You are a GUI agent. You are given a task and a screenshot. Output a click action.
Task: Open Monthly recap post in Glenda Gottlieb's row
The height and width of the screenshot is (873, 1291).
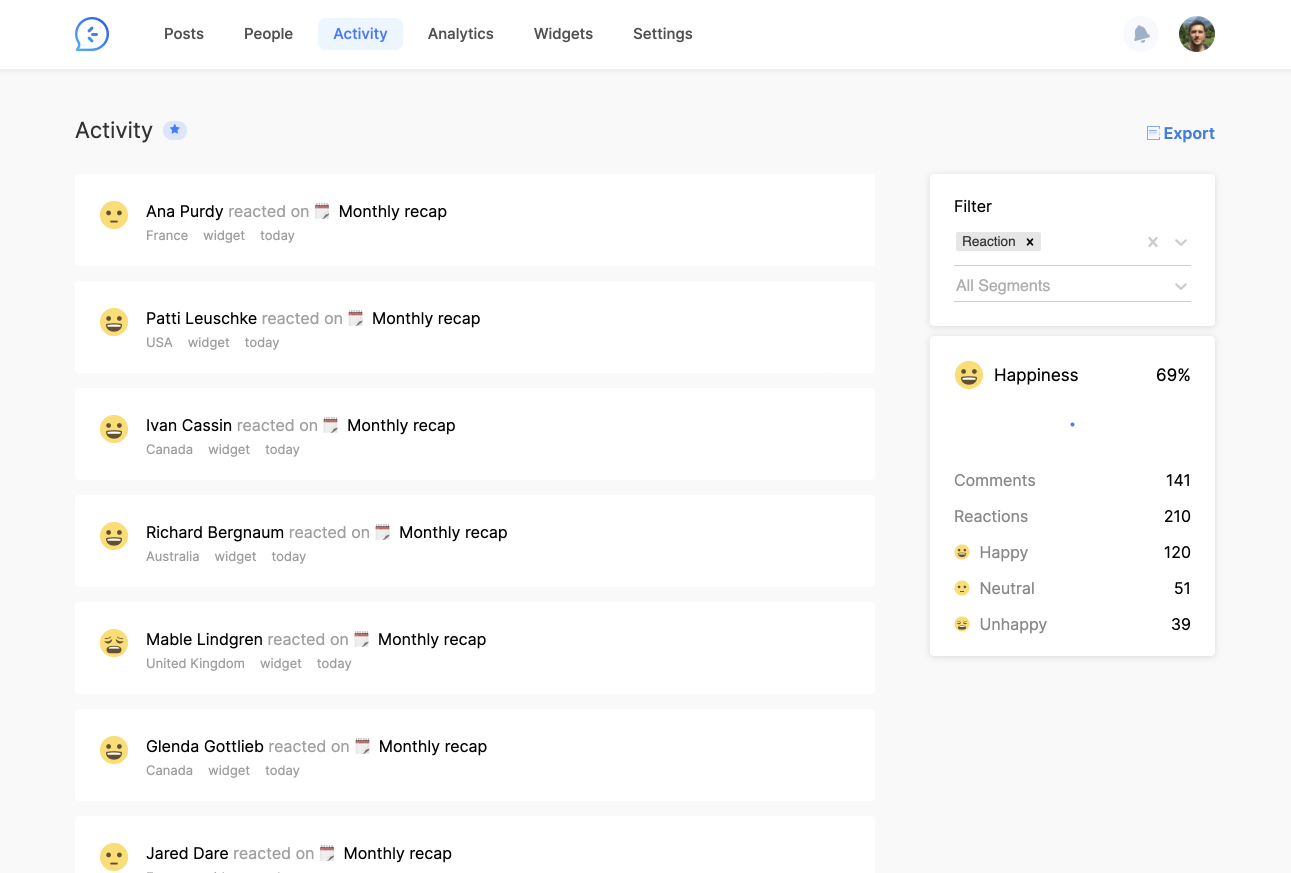432,746
